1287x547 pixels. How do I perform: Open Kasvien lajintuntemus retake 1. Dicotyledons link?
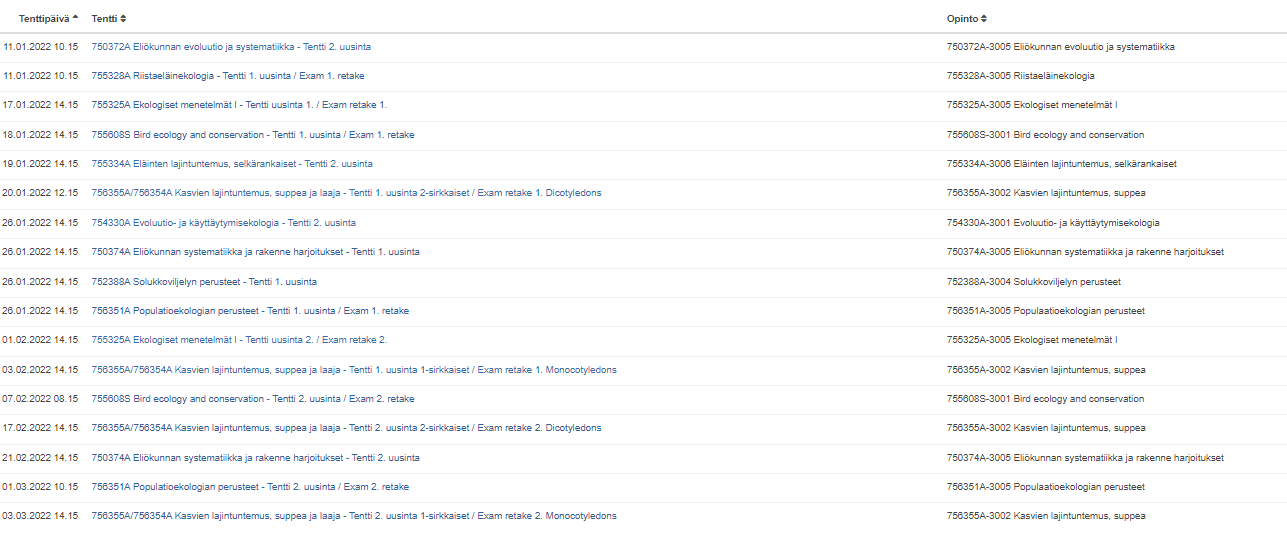tap(346, 193)
